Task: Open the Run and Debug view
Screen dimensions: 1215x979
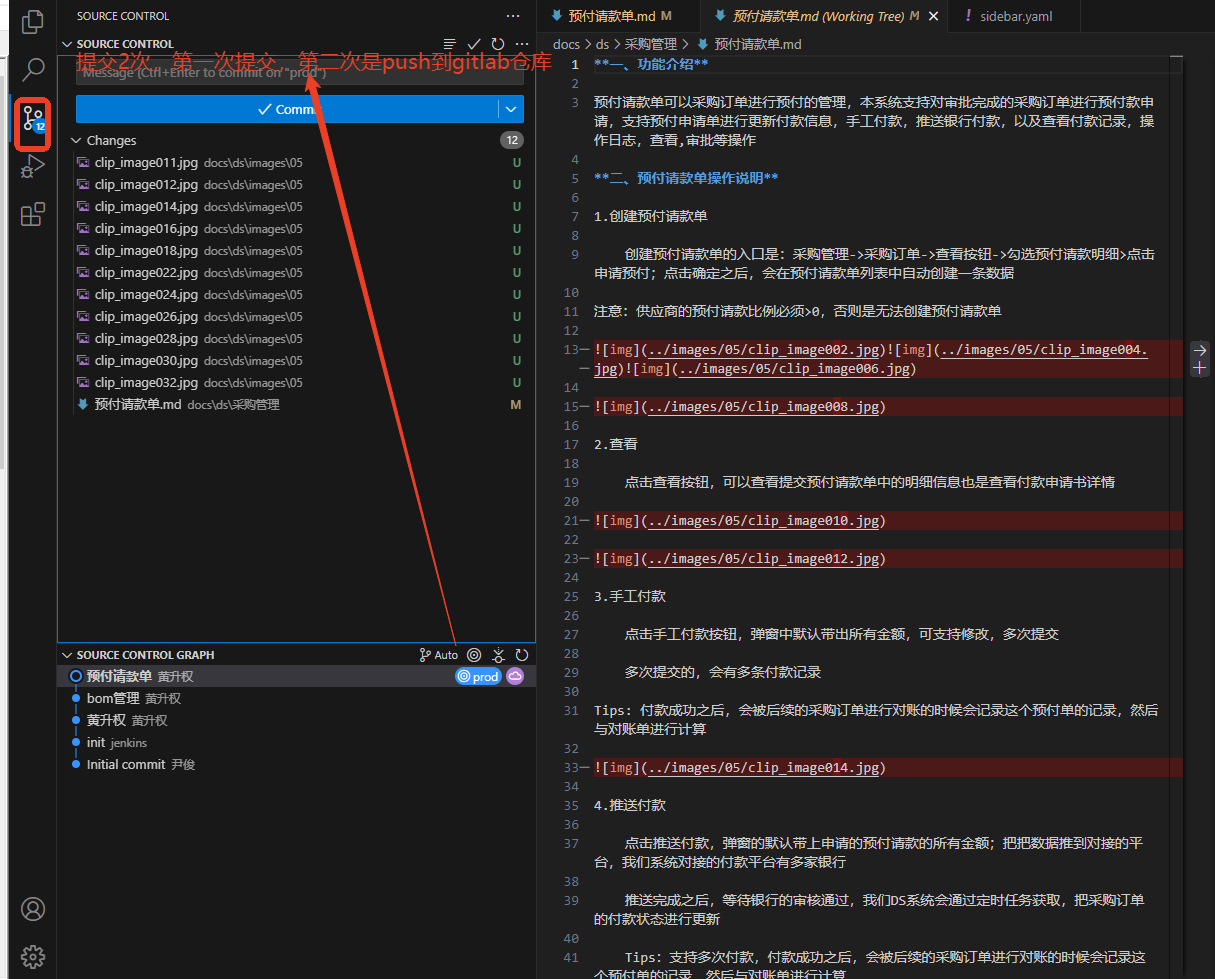Action: pyautogui.click(x=33, y=166)
